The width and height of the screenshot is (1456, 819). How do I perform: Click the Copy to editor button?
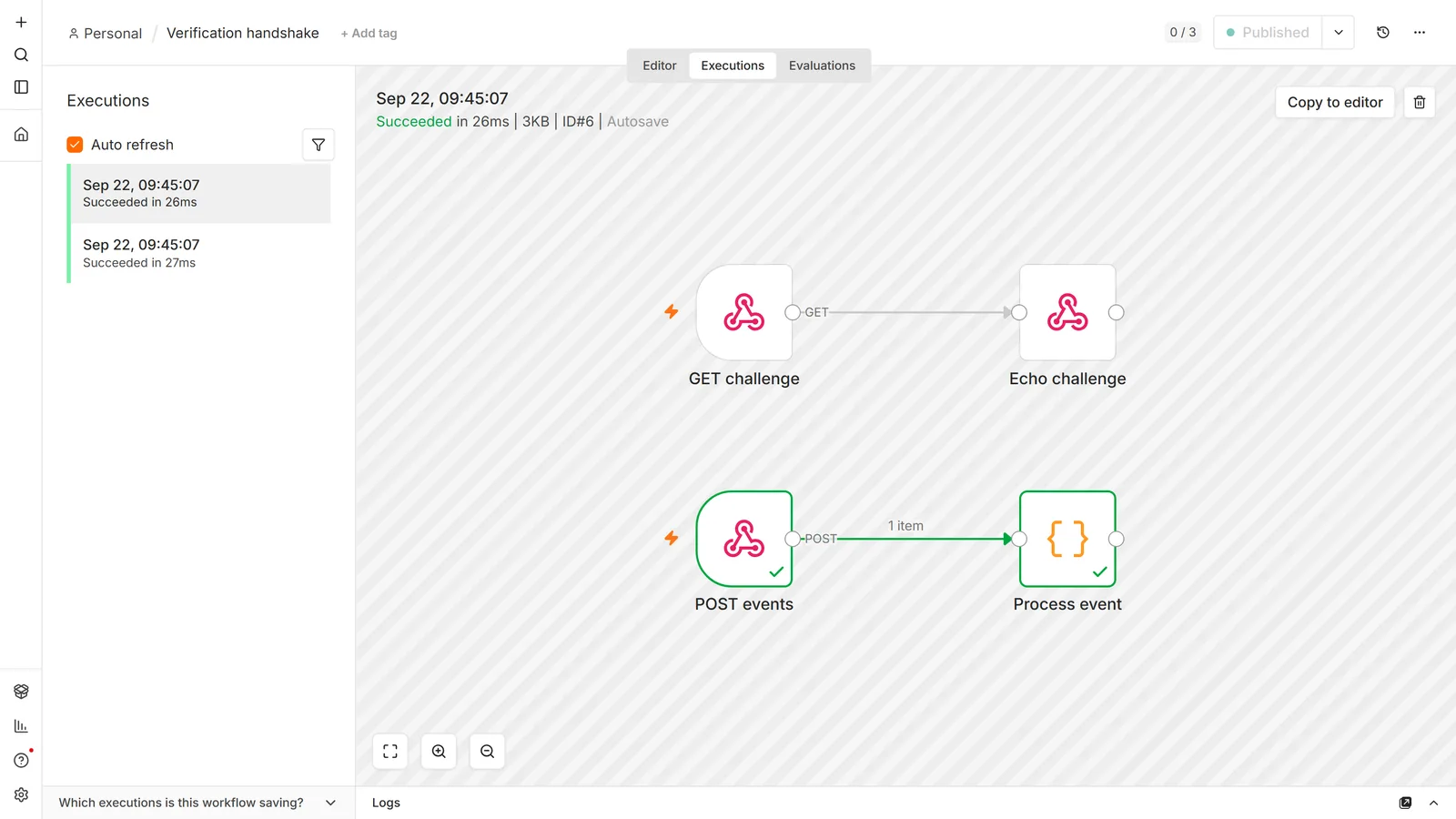(x=1335, y=102)
